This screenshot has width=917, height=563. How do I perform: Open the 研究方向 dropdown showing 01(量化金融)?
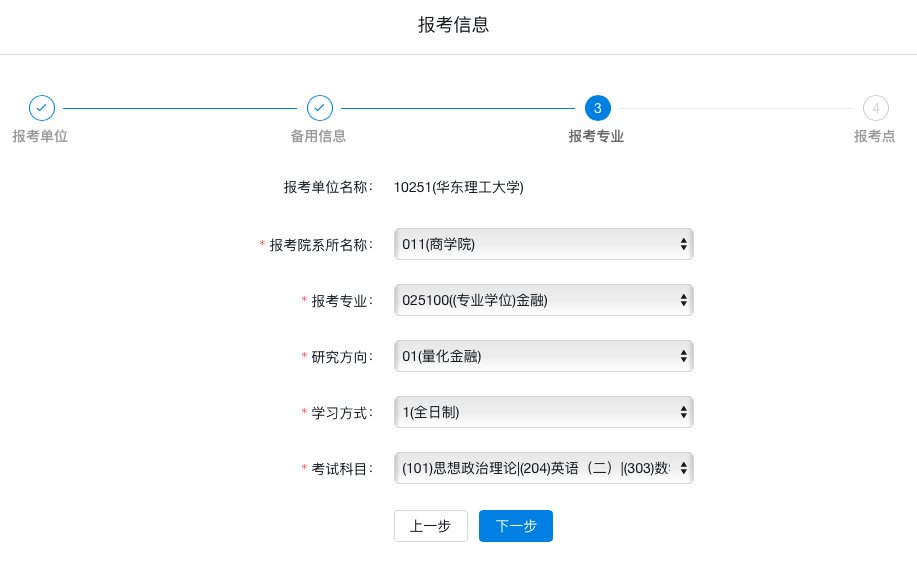pyautogui.click(x=544, y=356)
